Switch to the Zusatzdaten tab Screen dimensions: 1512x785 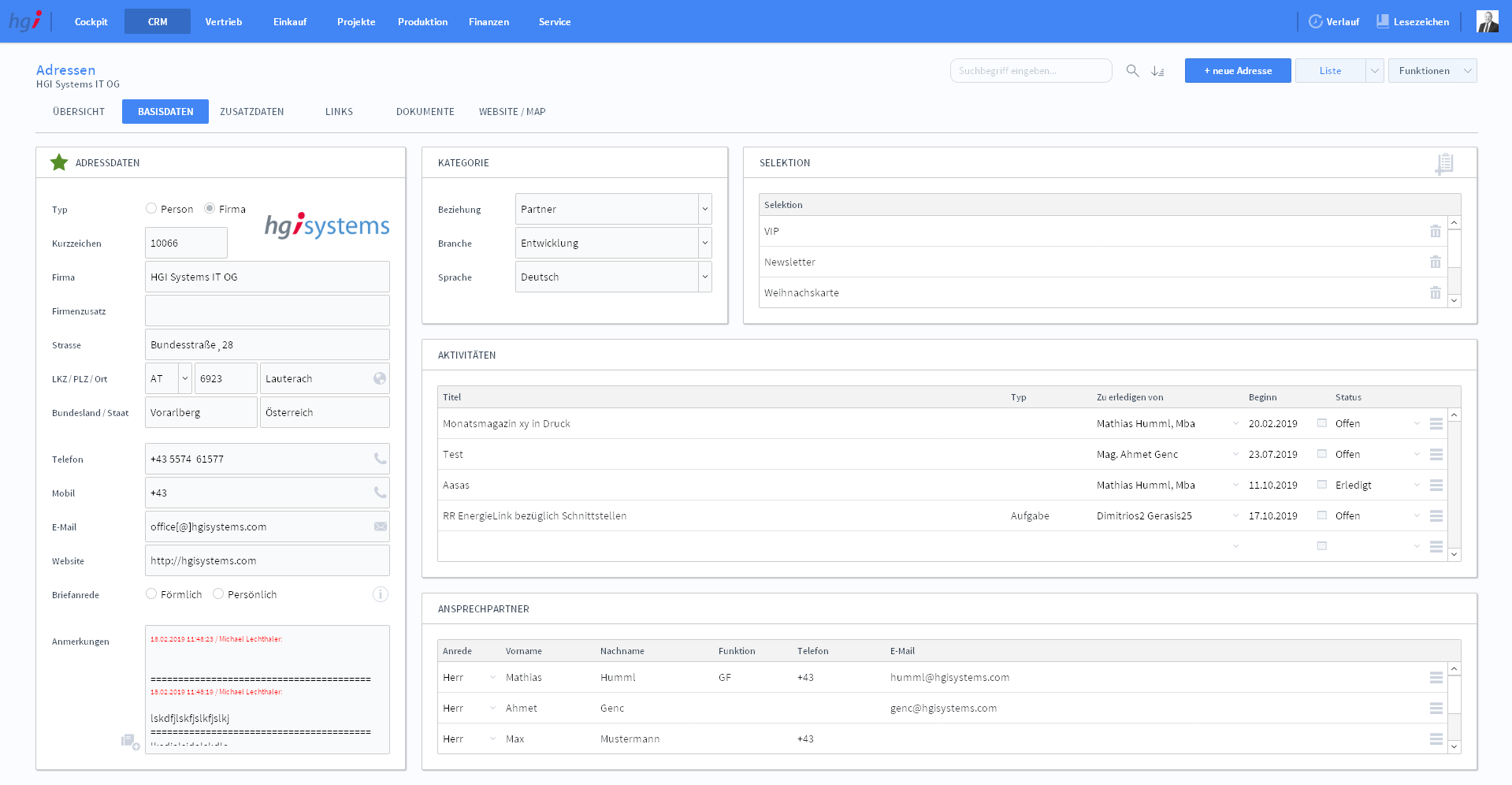click(251, 112)
